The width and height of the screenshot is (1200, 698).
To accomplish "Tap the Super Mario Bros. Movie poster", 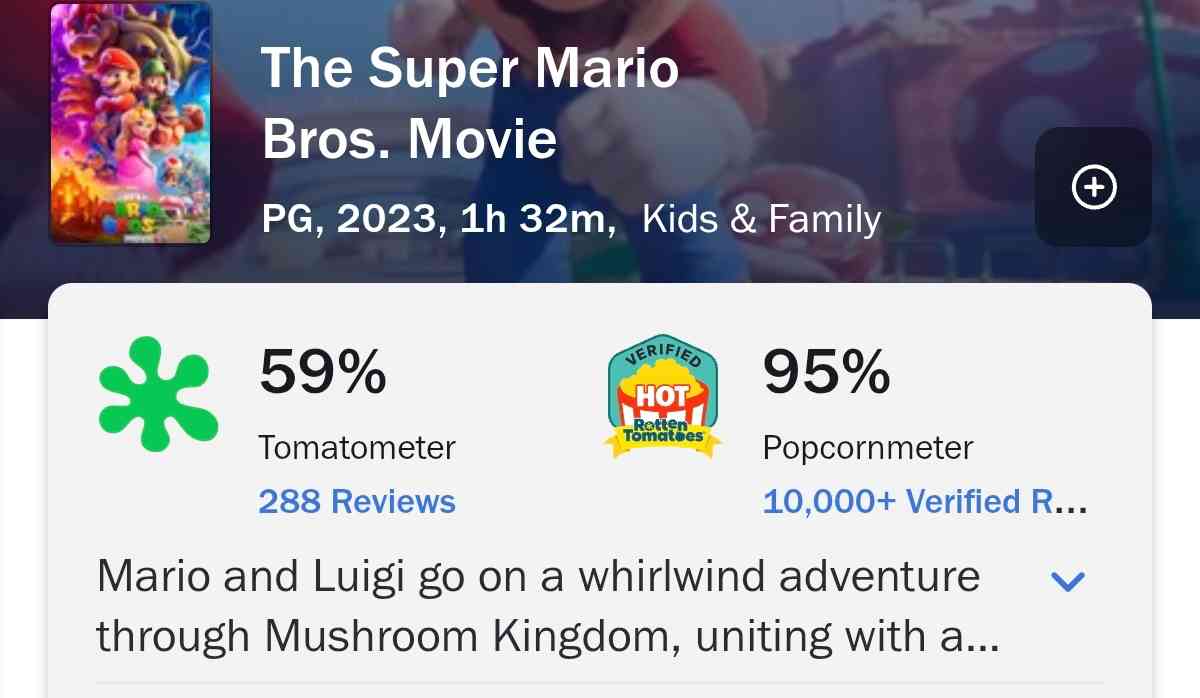I will click(x=131, y=122).
